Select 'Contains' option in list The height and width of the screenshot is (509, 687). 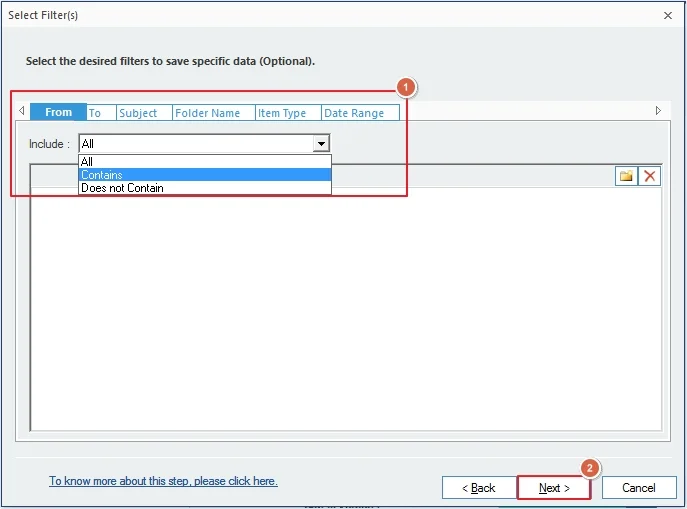click(x=205, y=175)
